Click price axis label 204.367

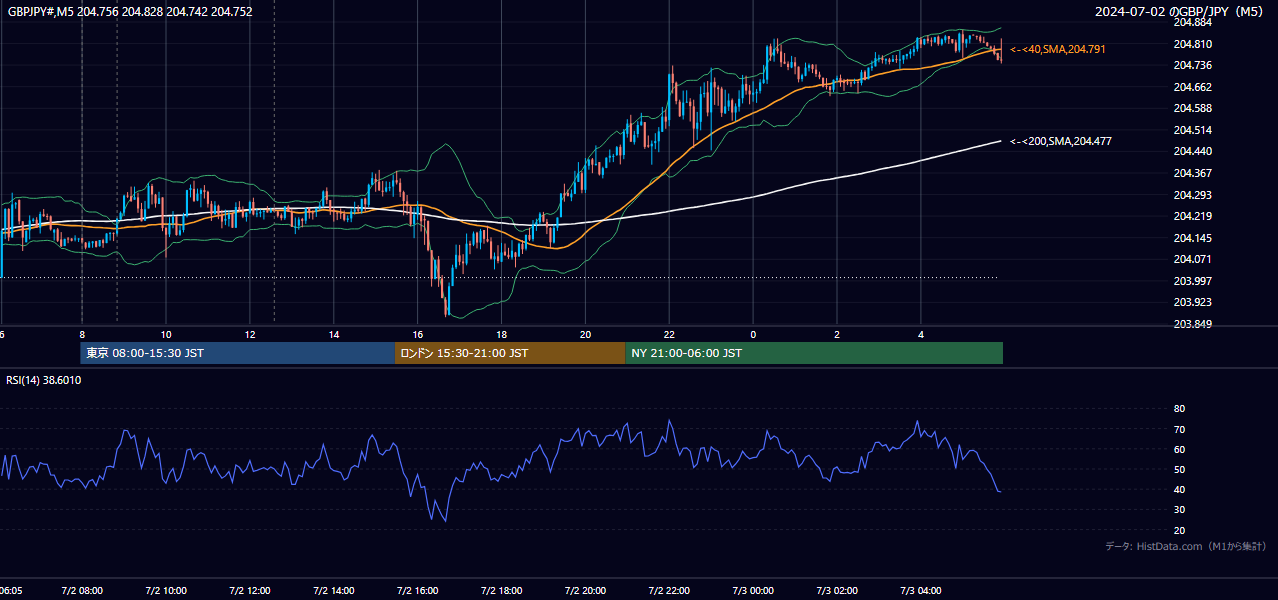point(1192,173)
